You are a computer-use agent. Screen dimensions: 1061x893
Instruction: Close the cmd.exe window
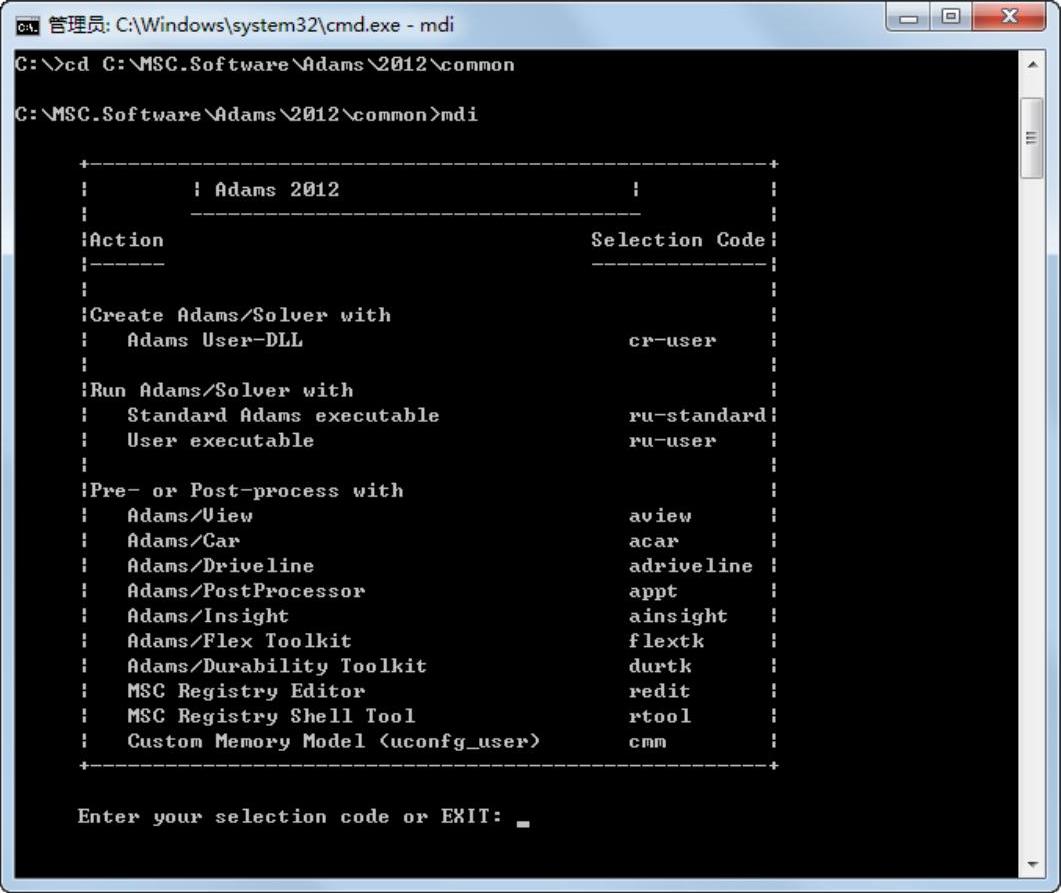point(1009,17)
